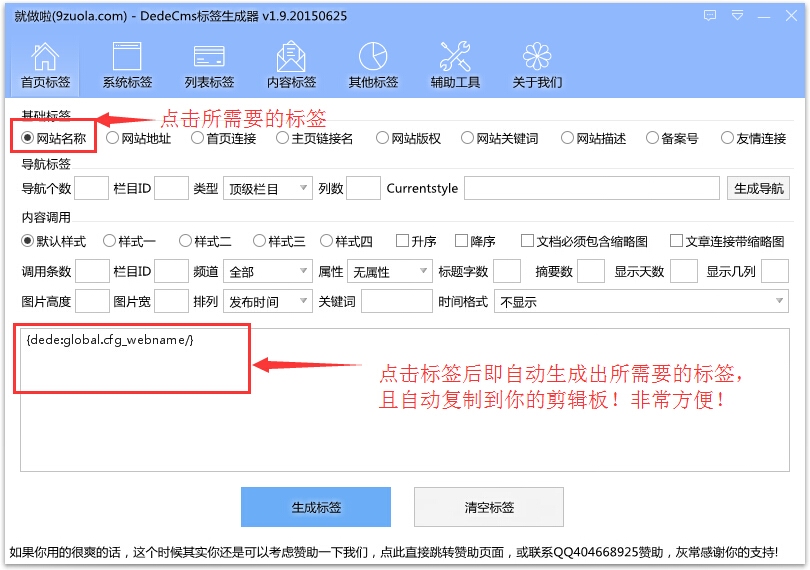
Task: Click the 生成导航 button
Action: tap(758, 188)
